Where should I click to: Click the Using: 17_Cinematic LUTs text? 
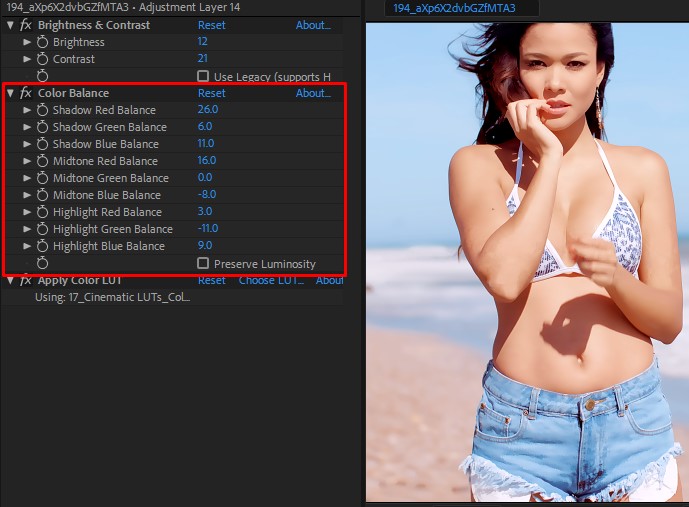coord(112,297)
